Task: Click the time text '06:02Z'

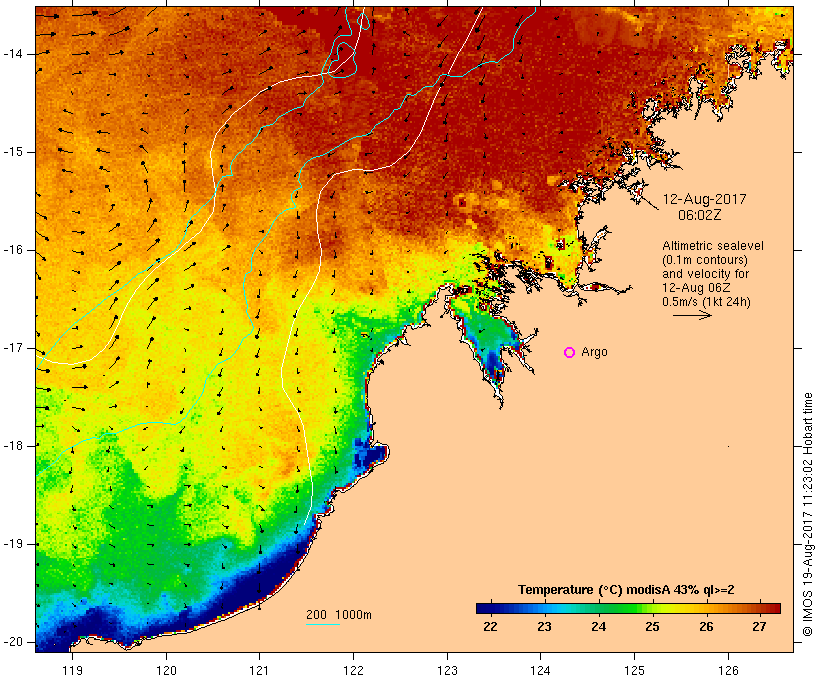Action: (700, 215)
